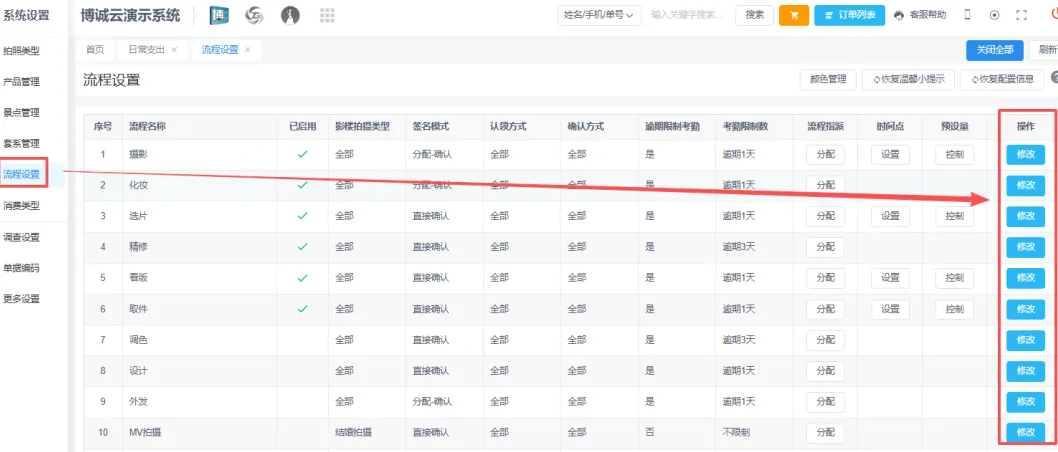Expand 更多设置 in the sidebar
Image resolution: width=1058 pixels, height=452 pixels.
(x=22, y=298)
